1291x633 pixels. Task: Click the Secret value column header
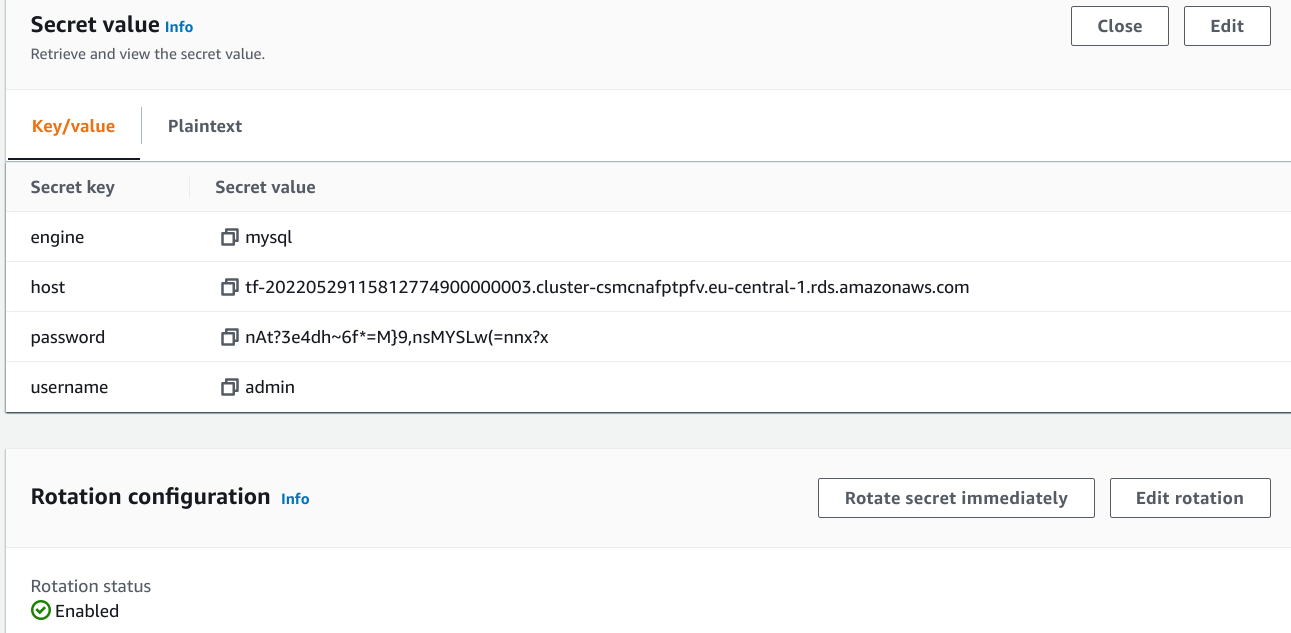[265, 187]
